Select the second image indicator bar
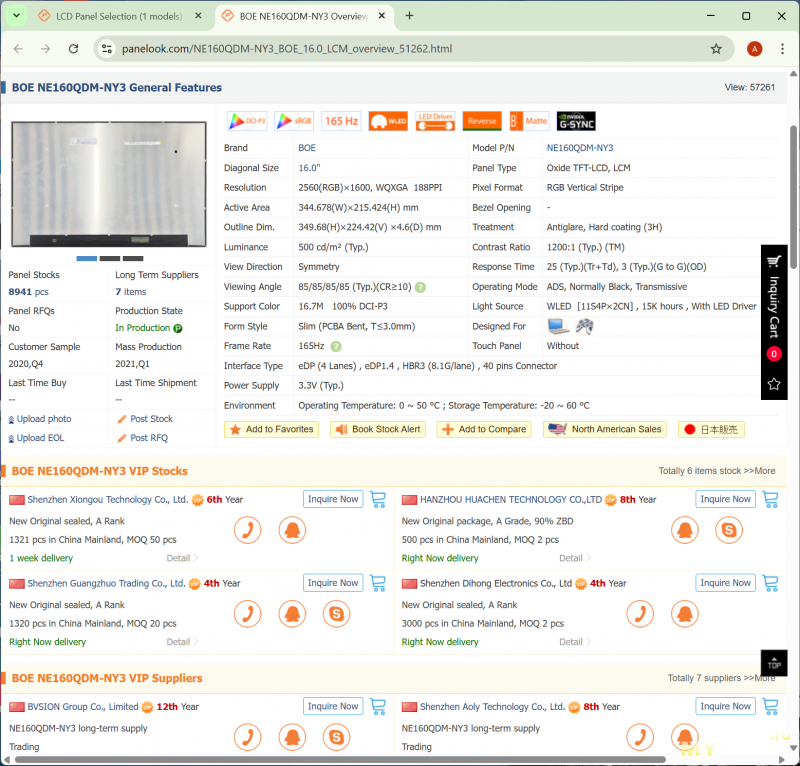Viewport: 800px width, 766px height. pos(110,259)
